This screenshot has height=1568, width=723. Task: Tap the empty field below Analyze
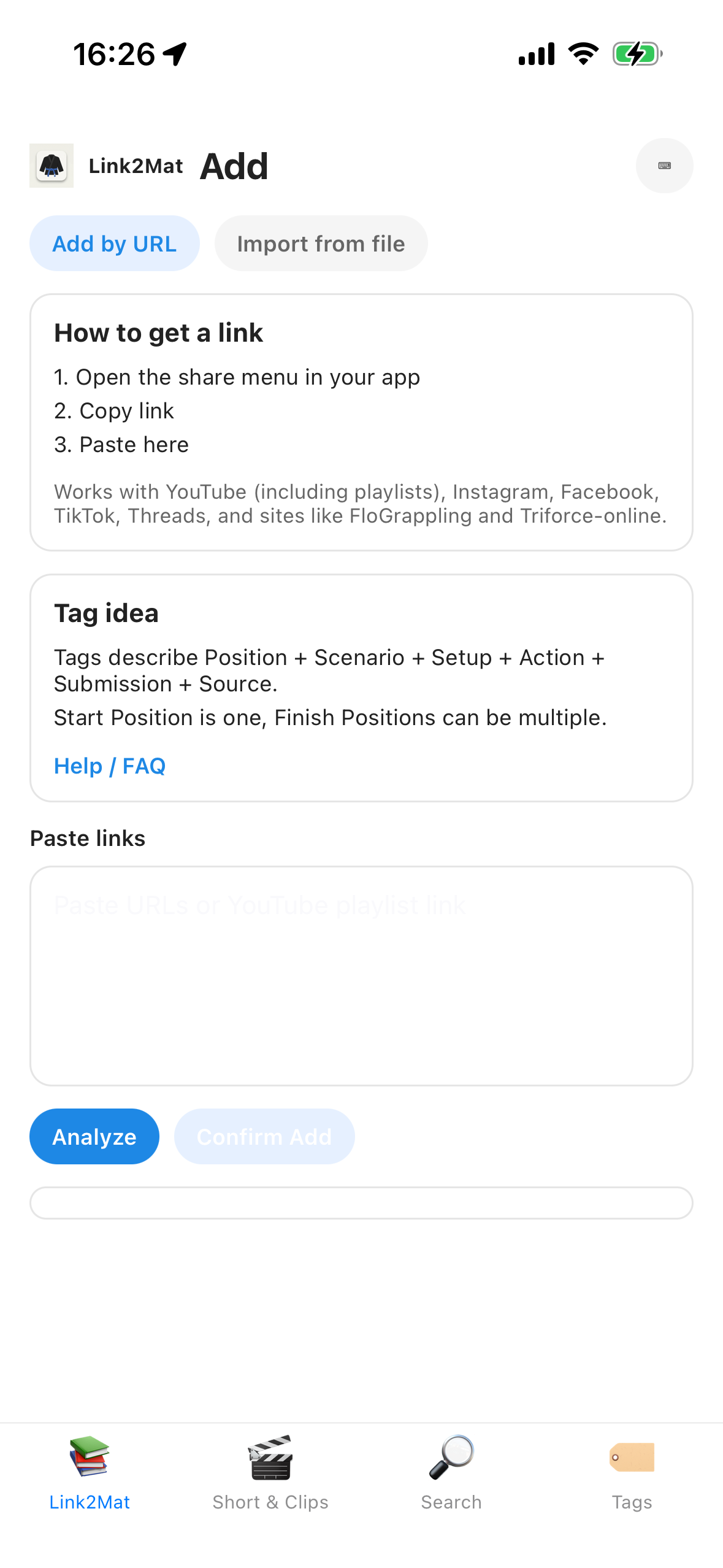pyautogui.click(x=361, y=1202)
